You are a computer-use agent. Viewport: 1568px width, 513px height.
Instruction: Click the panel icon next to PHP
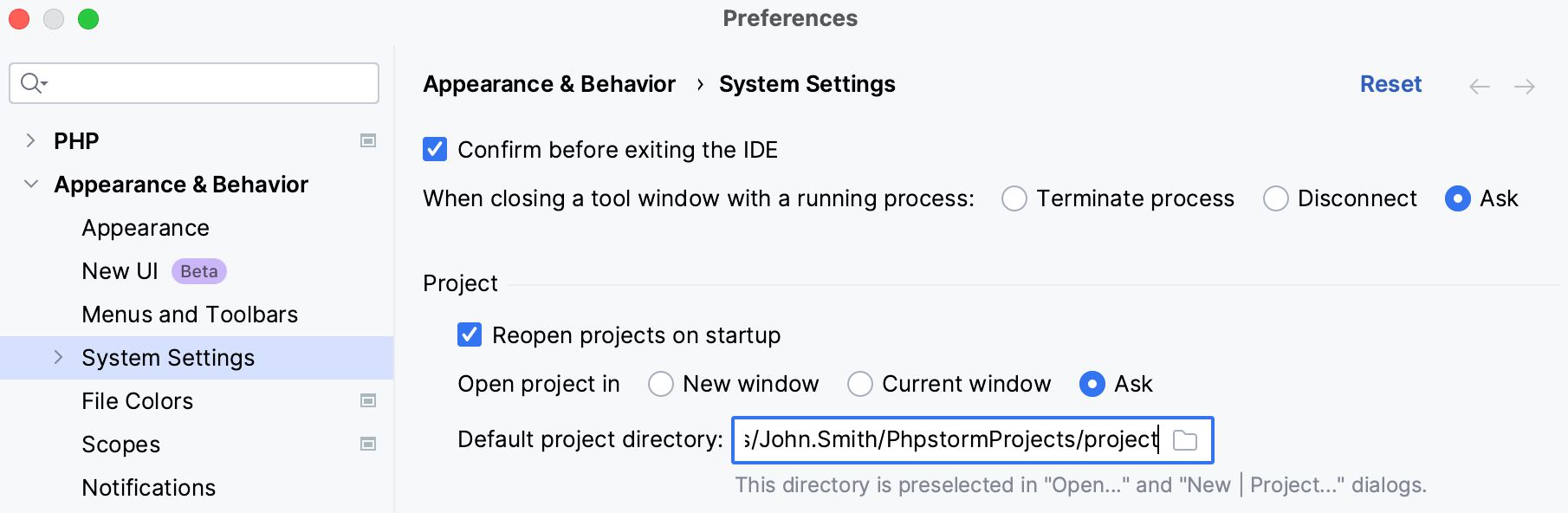coord(368,140)
